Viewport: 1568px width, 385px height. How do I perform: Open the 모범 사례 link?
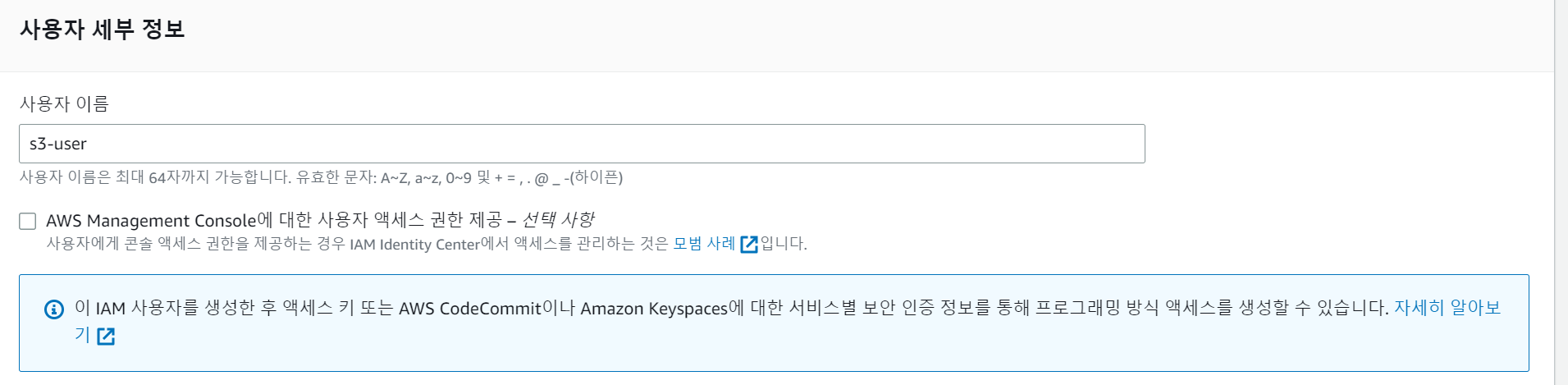click(x=704, y=244)
